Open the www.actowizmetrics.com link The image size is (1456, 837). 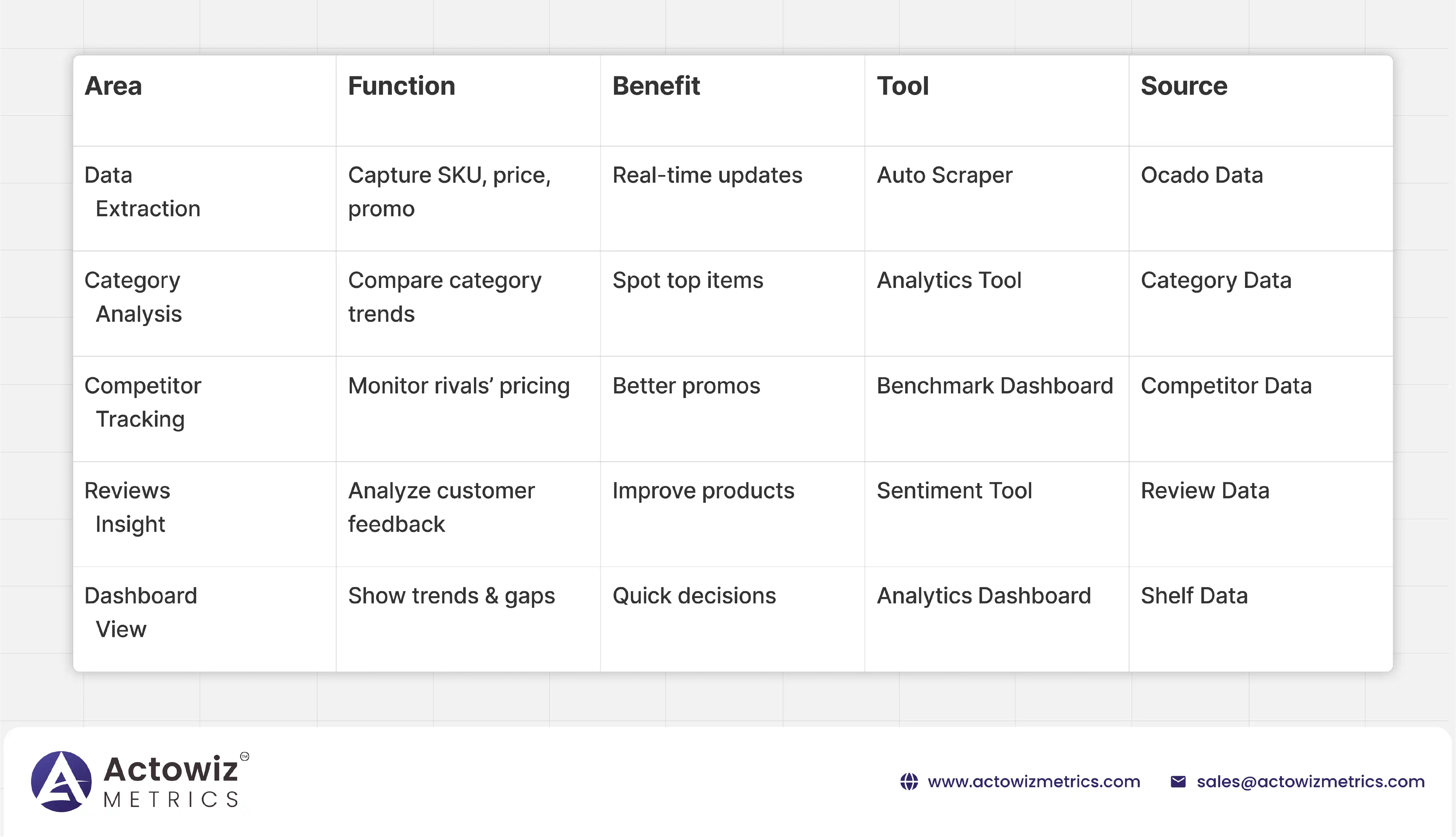(1034, 782)
